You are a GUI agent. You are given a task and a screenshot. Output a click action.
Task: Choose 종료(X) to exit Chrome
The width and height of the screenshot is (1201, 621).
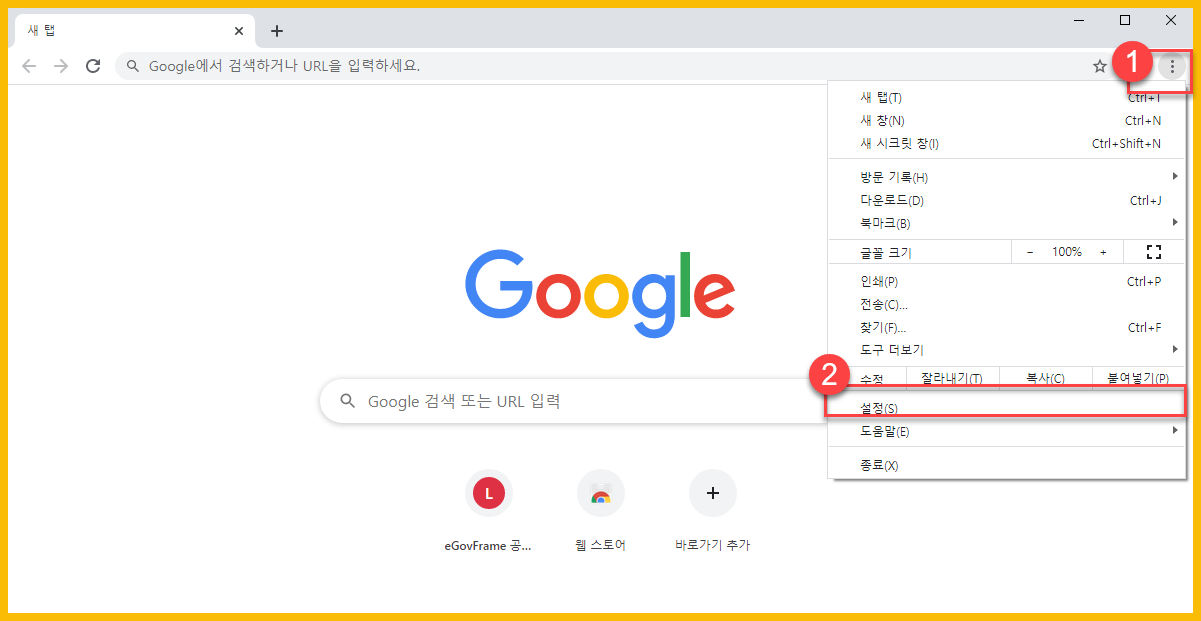coord(1007,465)
